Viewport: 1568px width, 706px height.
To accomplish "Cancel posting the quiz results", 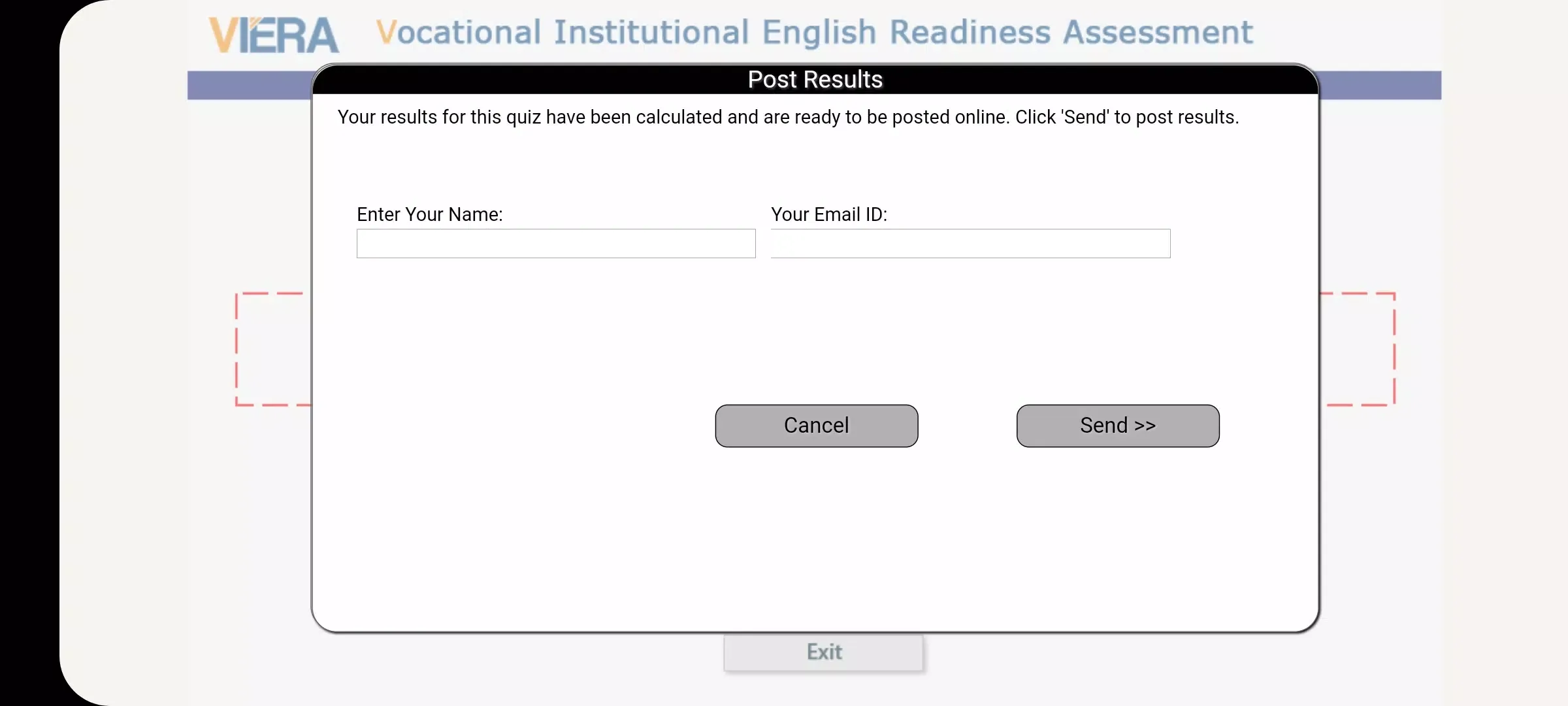I will coord(817,426).
